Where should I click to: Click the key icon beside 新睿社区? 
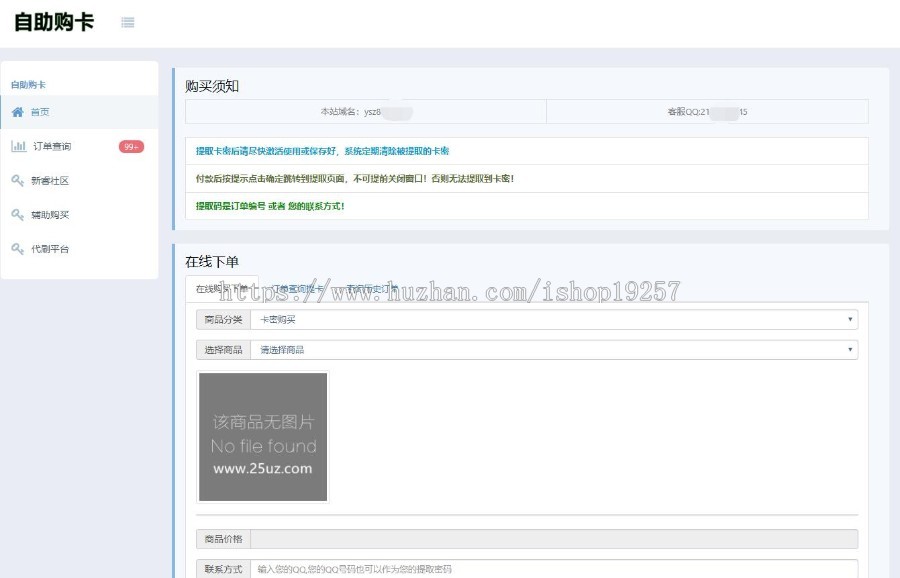coord(18,180)
